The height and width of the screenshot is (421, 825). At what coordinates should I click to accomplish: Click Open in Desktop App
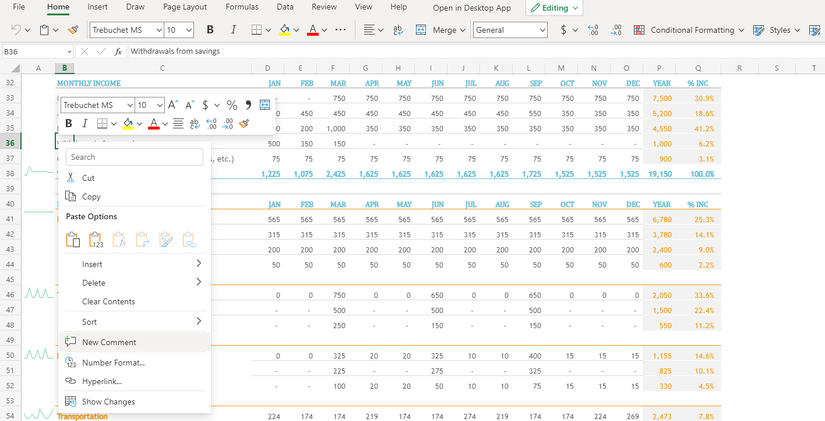click(x=471, y=8)
